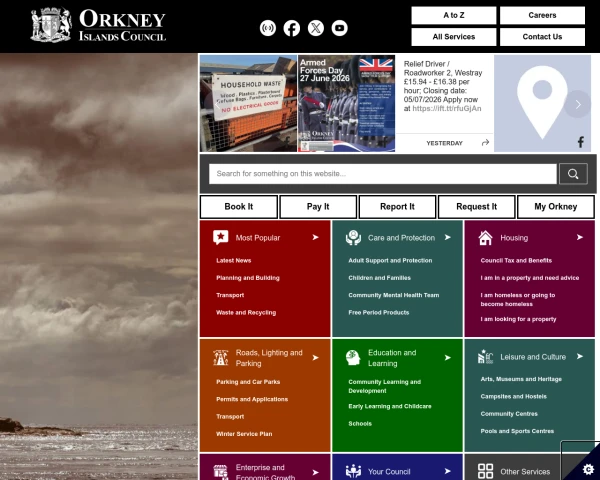Image resolution: width=600 pixels, height=480 pixels.
Task: Show next social feed slide arrow
Action: (578, 104)
